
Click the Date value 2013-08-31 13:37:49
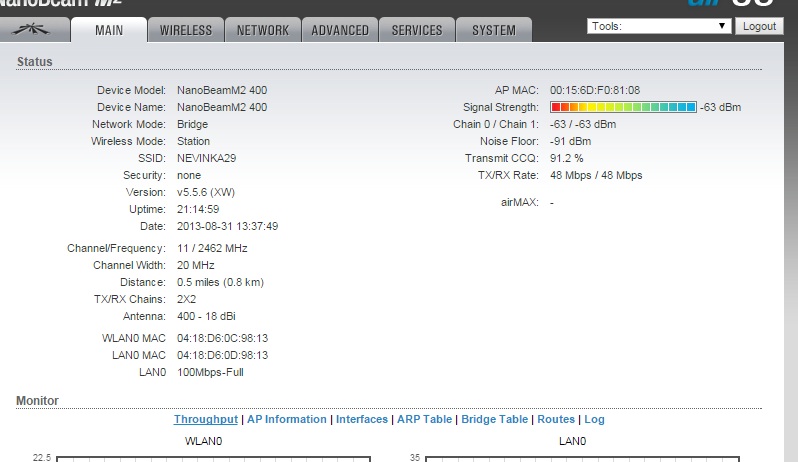tap(227, 226)
